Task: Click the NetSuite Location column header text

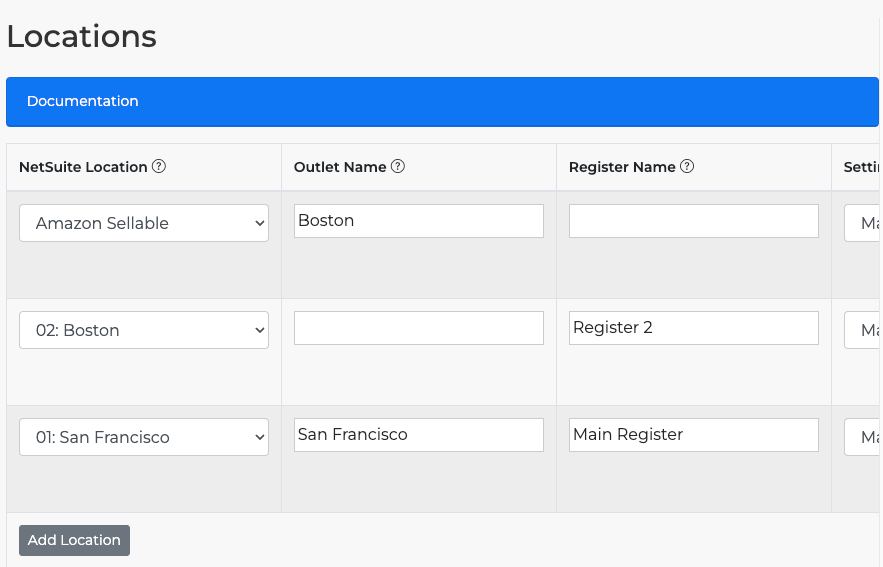Action: [x=83, y=167]
